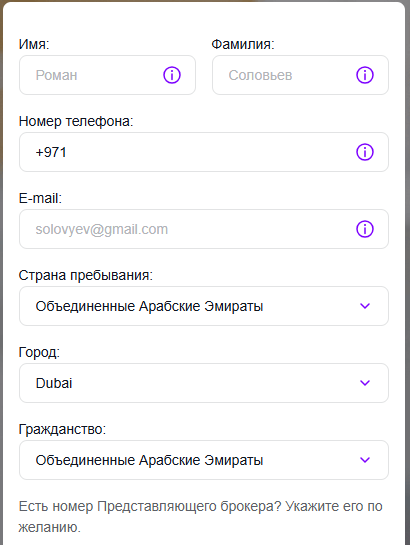Click the chevron in Страна пребывания field
The image size is (410, 545).
point(365,306)
